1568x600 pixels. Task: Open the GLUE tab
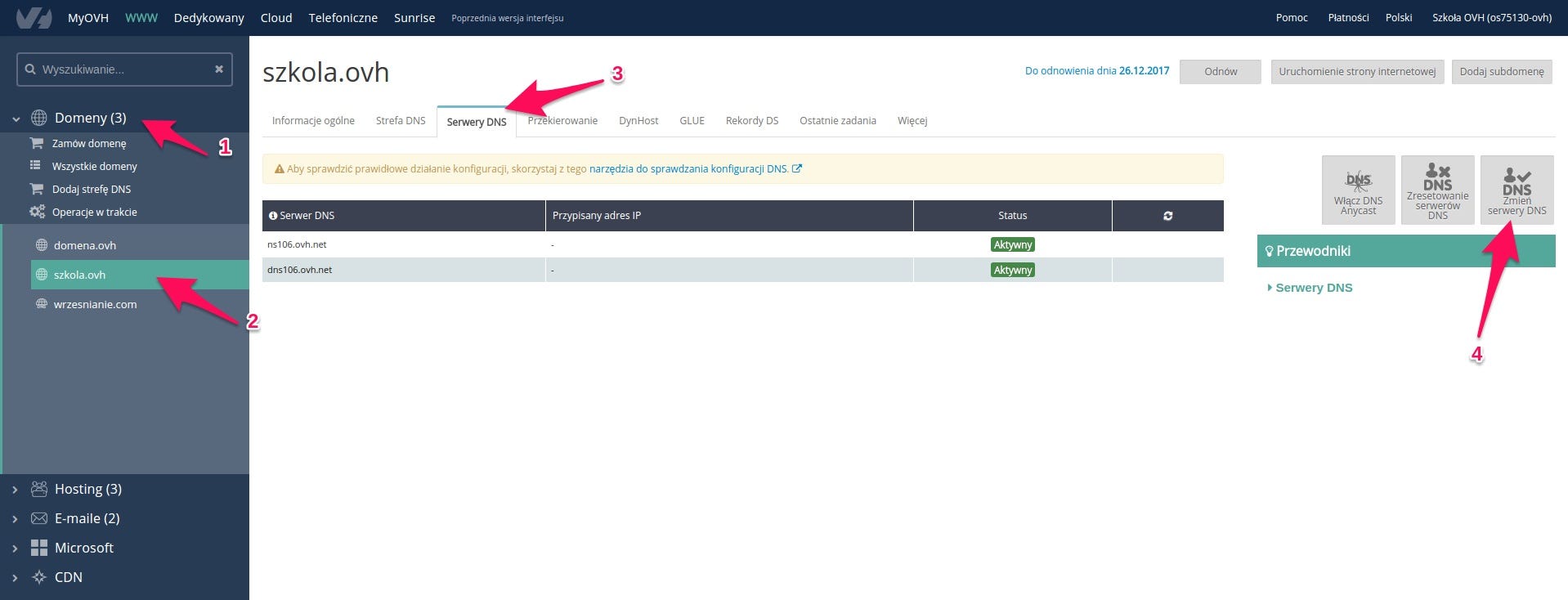[x=692, y=121]
